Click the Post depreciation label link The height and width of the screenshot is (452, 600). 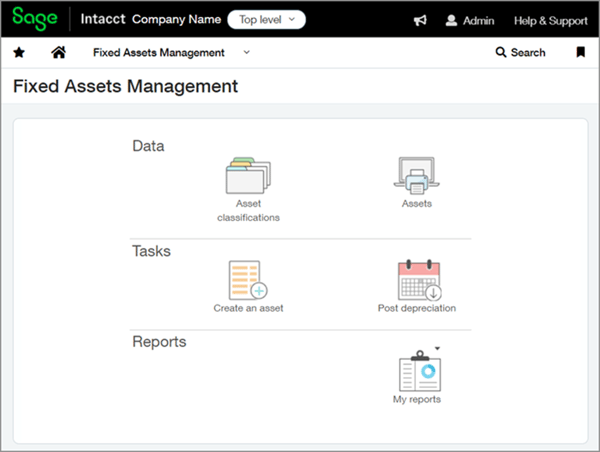(x=417, y=308)
